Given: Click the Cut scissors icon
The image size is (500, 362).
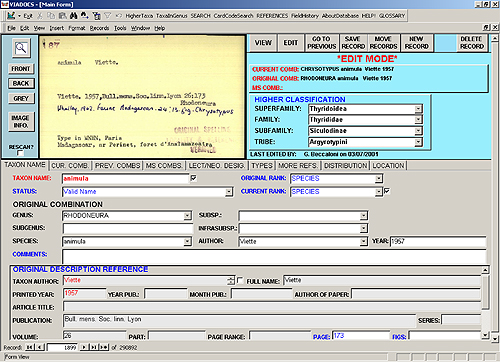Looking at the screenshot, I should pyautogui.click(x=40, y=16).
